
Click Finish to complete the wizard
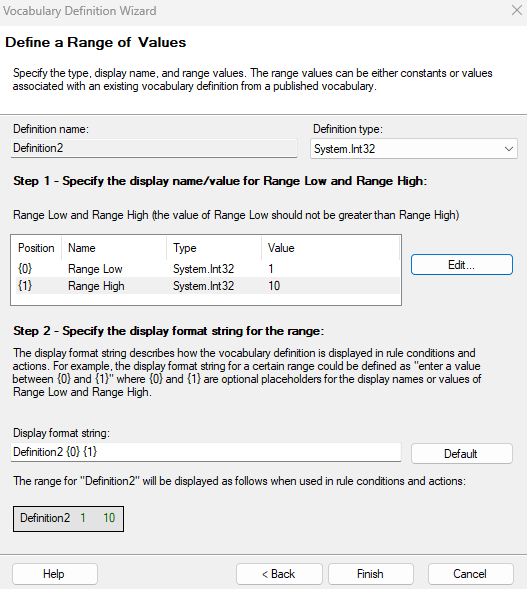coord(371,574)
